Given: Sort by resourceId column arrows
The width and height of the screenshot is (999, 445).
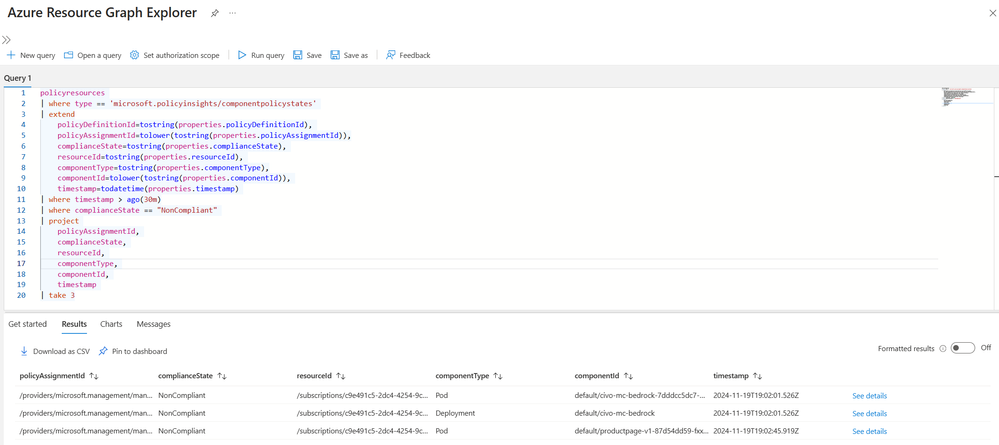Looking at the screenshot, I should click(340, 376).
